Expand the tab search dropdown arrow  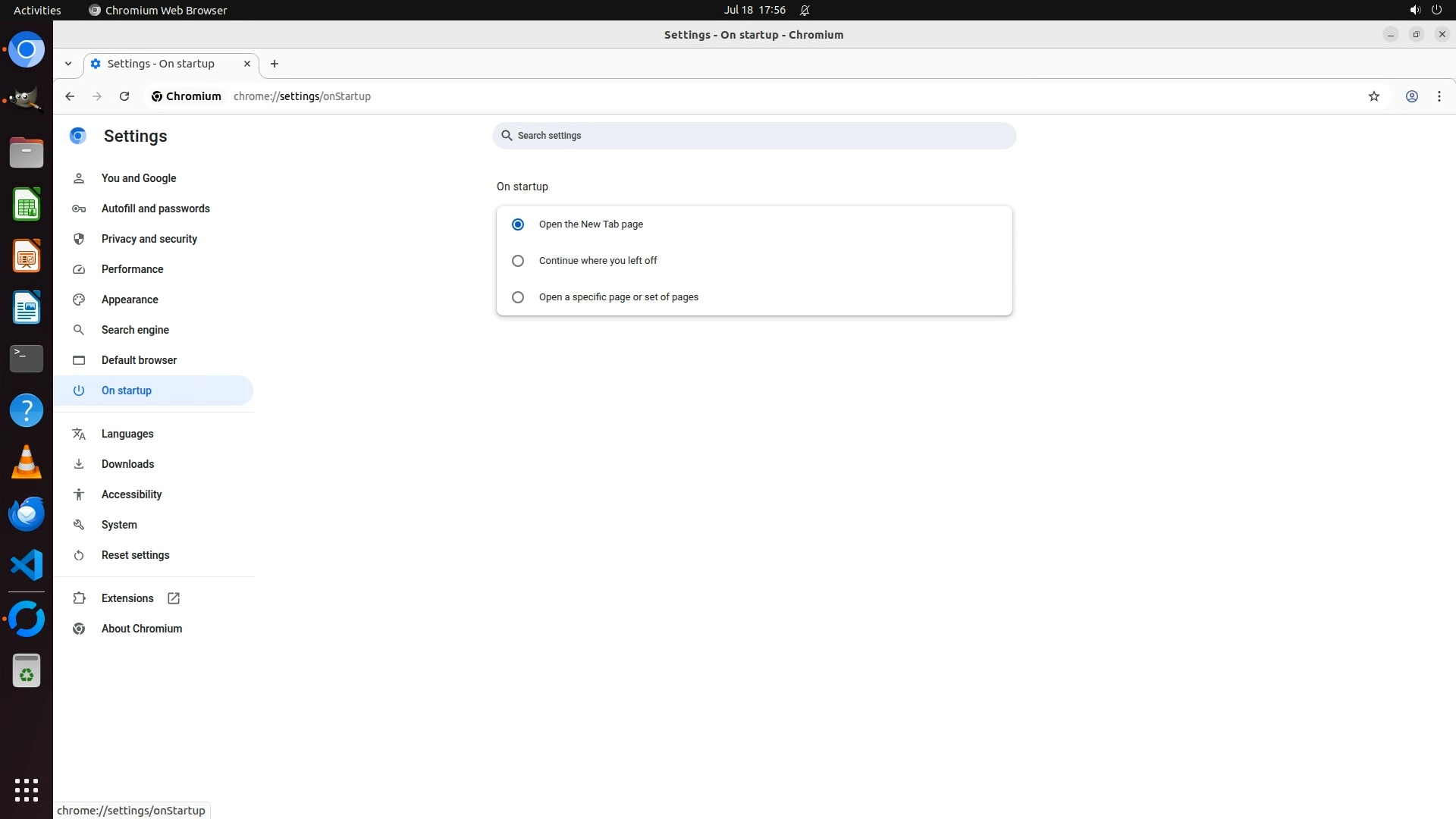click(68, 64)
